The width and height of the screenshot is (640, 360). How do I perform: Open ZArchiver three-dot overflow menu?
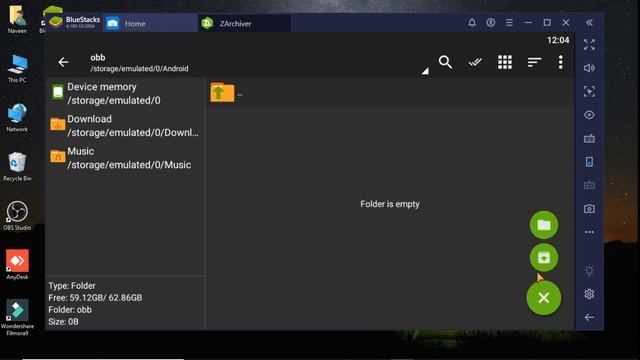(560, 62)
